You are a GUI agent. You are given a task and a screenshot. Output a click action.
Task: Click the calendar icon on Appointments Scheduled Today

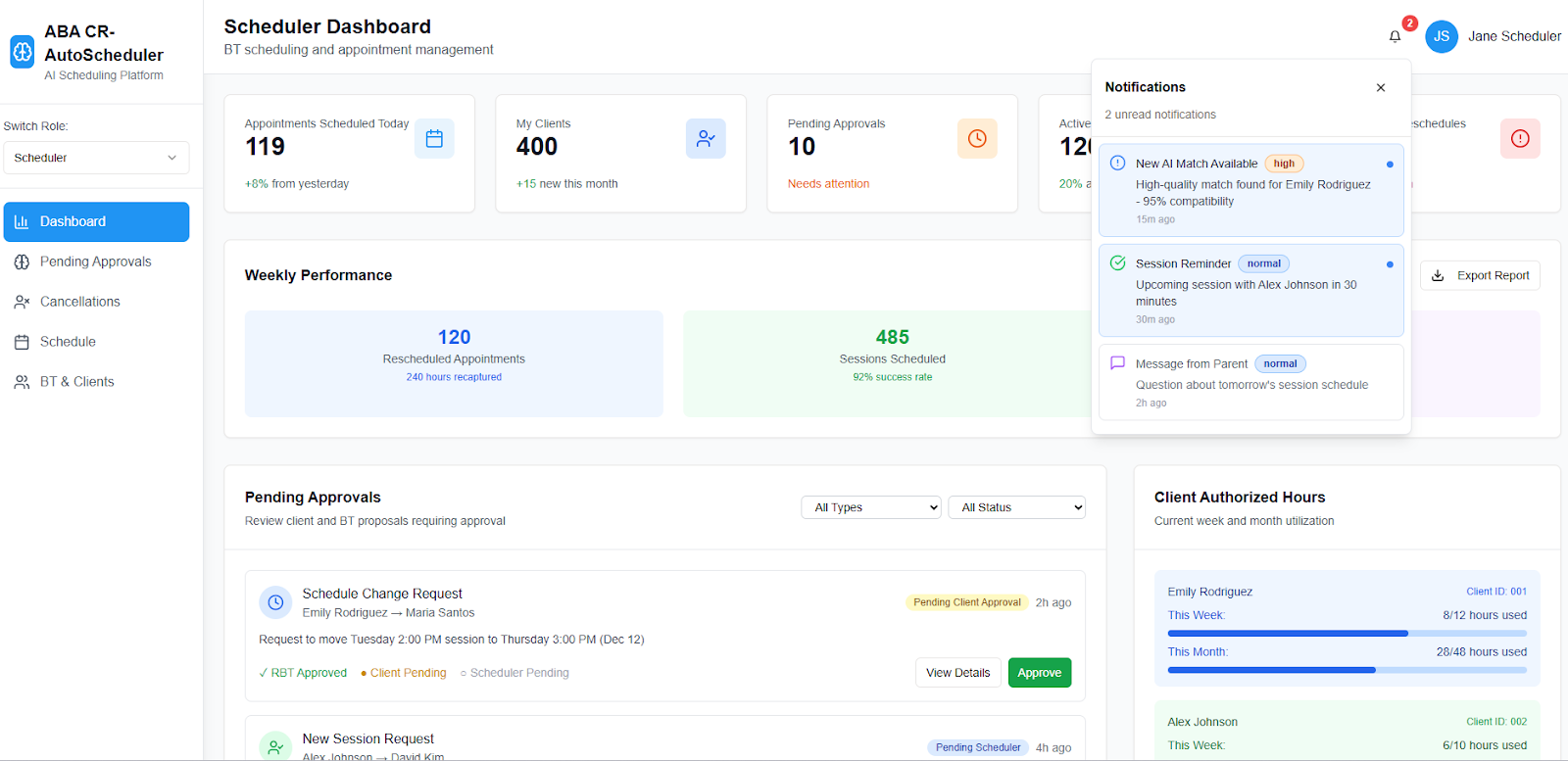point(434,139)
